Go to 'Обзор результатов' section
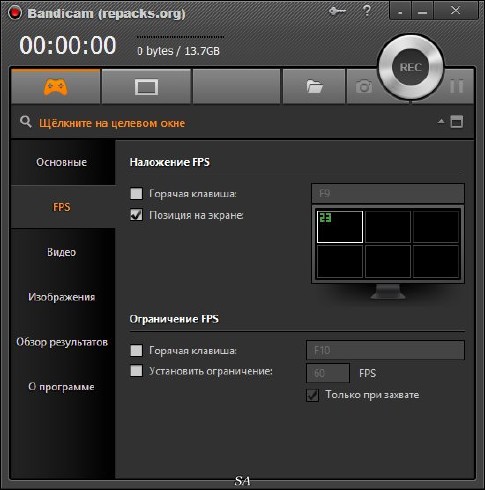This screenshot has width=485, height=490. tap(62, 342)
